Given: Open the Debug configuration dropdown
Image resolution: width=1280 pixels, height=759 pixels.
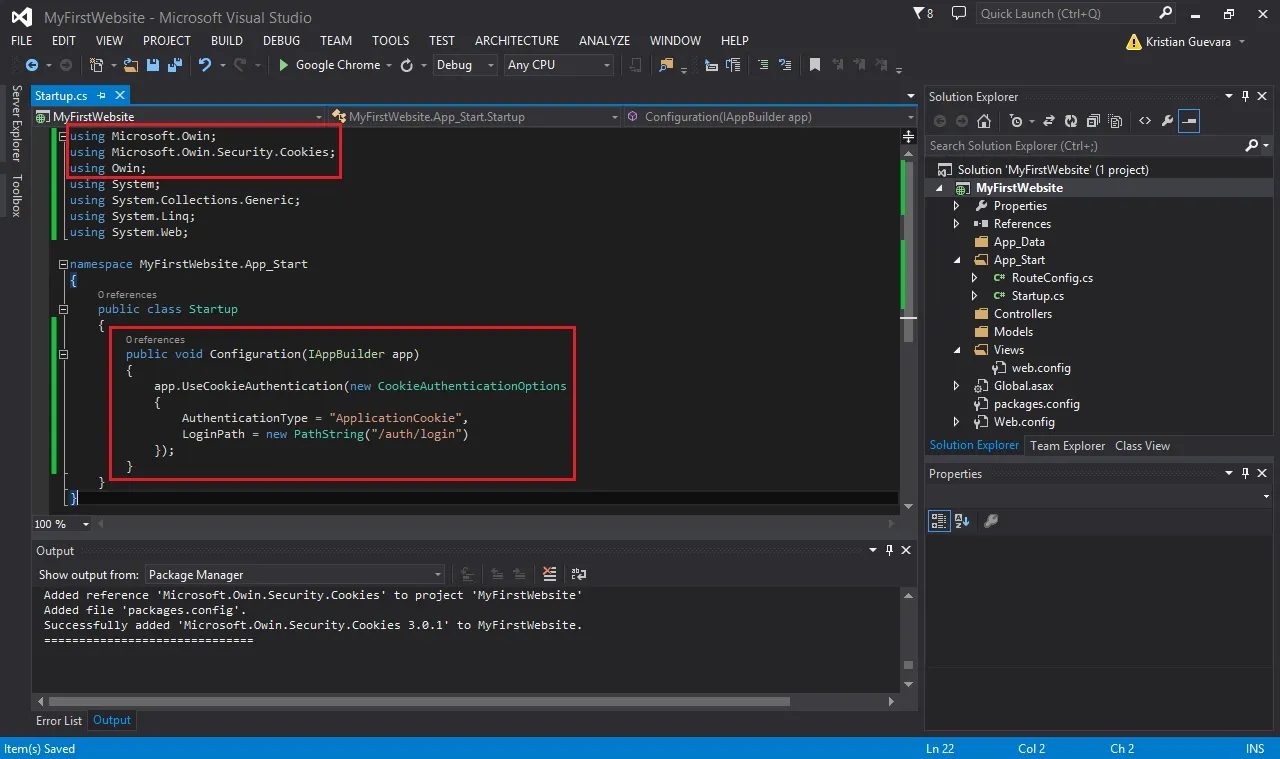Looking at the screenshot, I should (465, 65).
